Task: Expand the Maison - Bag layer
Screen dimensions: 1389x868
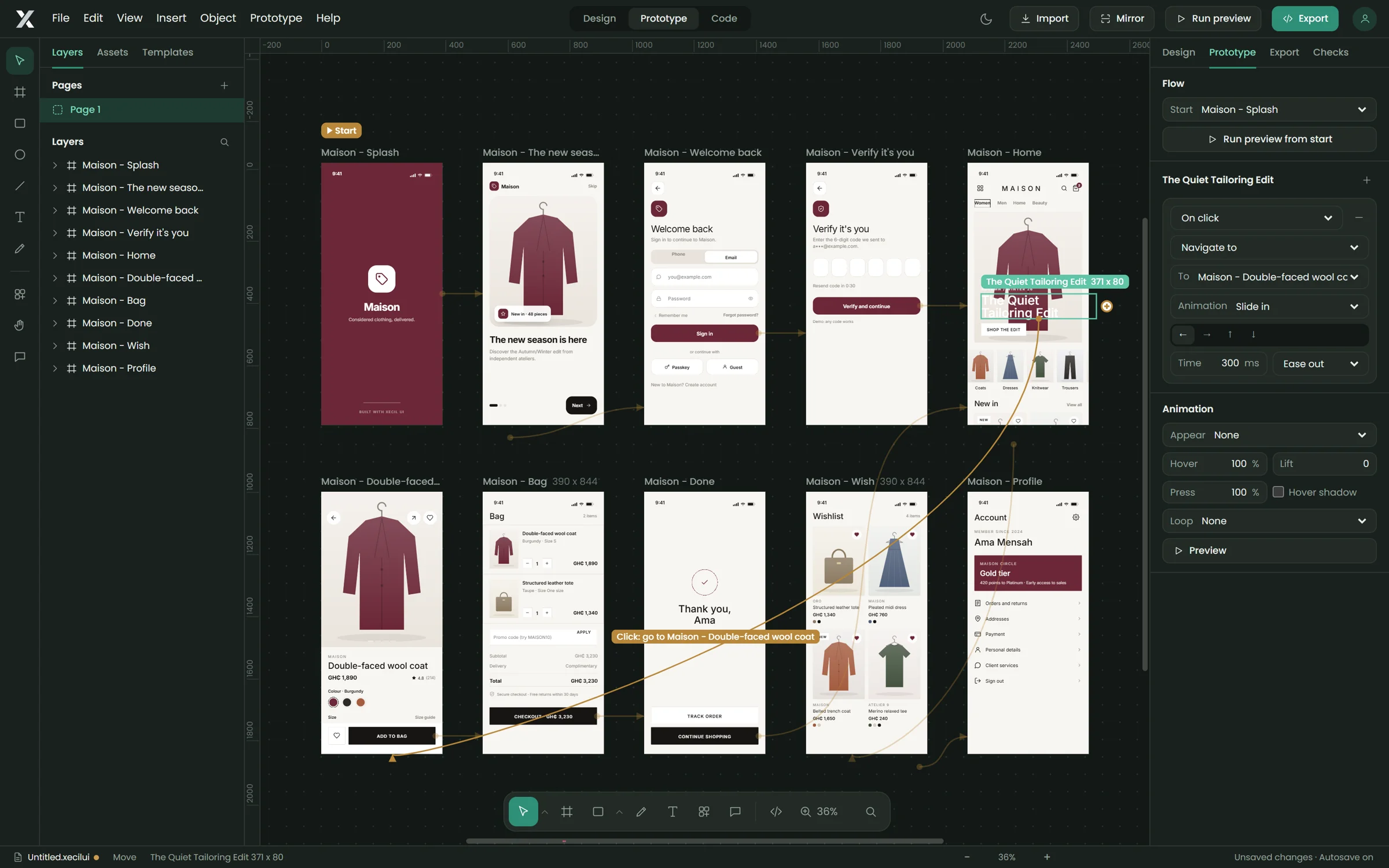Action: 55,300
